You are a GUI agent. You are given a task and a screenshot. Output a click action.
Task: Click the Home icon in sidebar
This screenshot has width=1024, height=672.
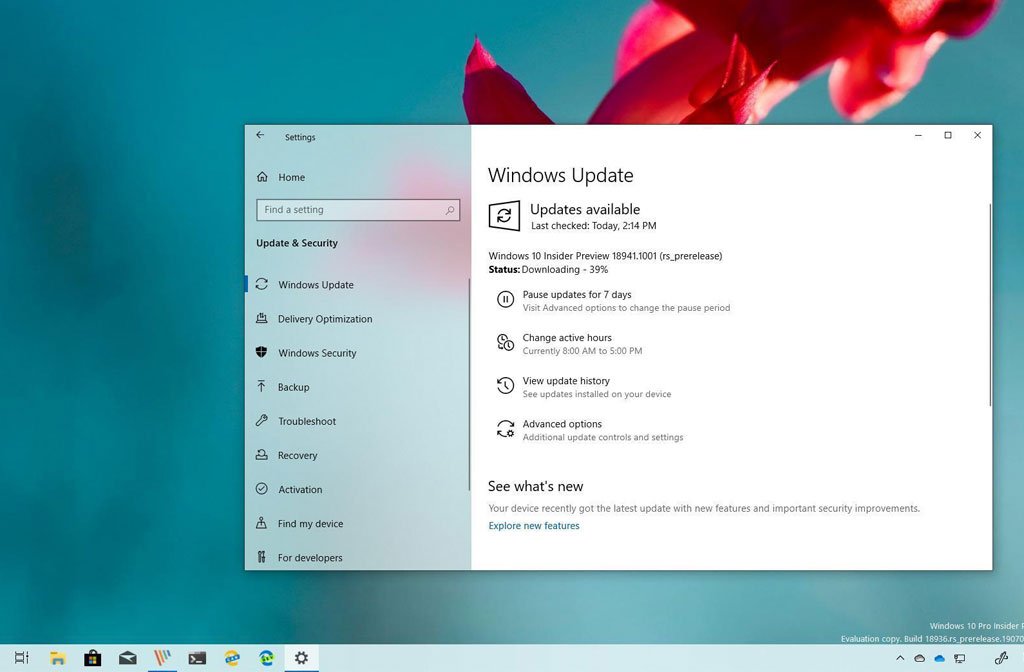[262, 177]
